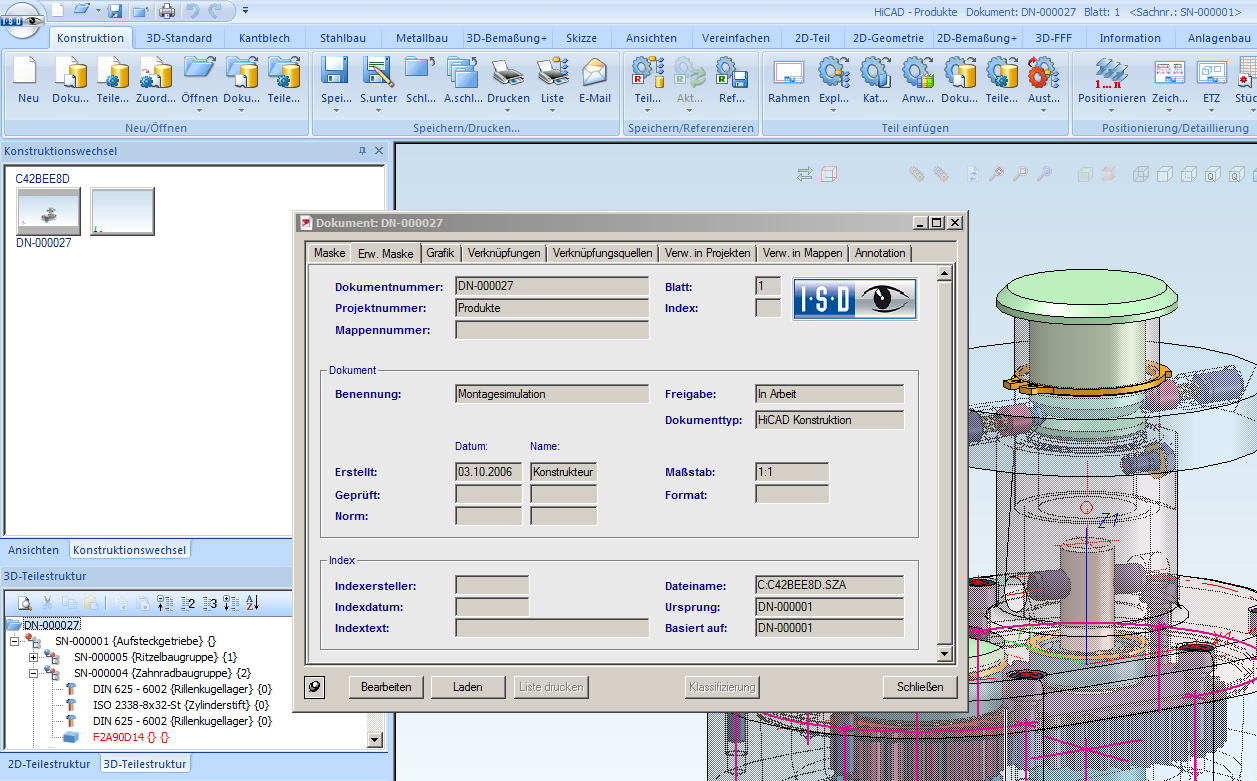1257x781 pixels.
Task: Click the search icon in 3D-Teilestruktur toolbar
Action: [x=25, y=603]
